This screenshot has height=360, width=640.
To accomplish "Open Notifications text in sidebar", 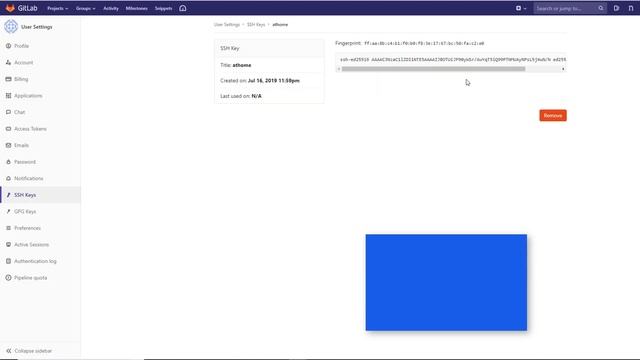I will coord(29,178).
